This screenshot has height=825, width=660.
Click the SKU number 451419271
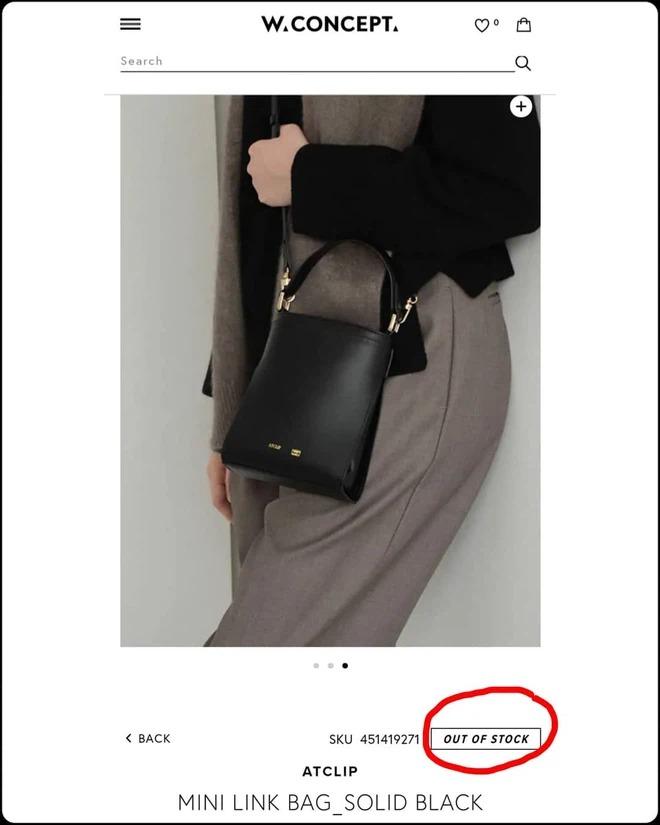click(x=389, y=739)
